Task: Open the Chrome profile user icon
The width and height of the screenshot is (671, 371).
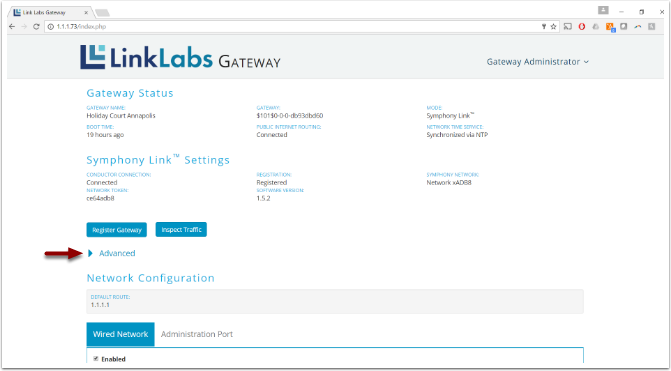Action: coord(603,10)
